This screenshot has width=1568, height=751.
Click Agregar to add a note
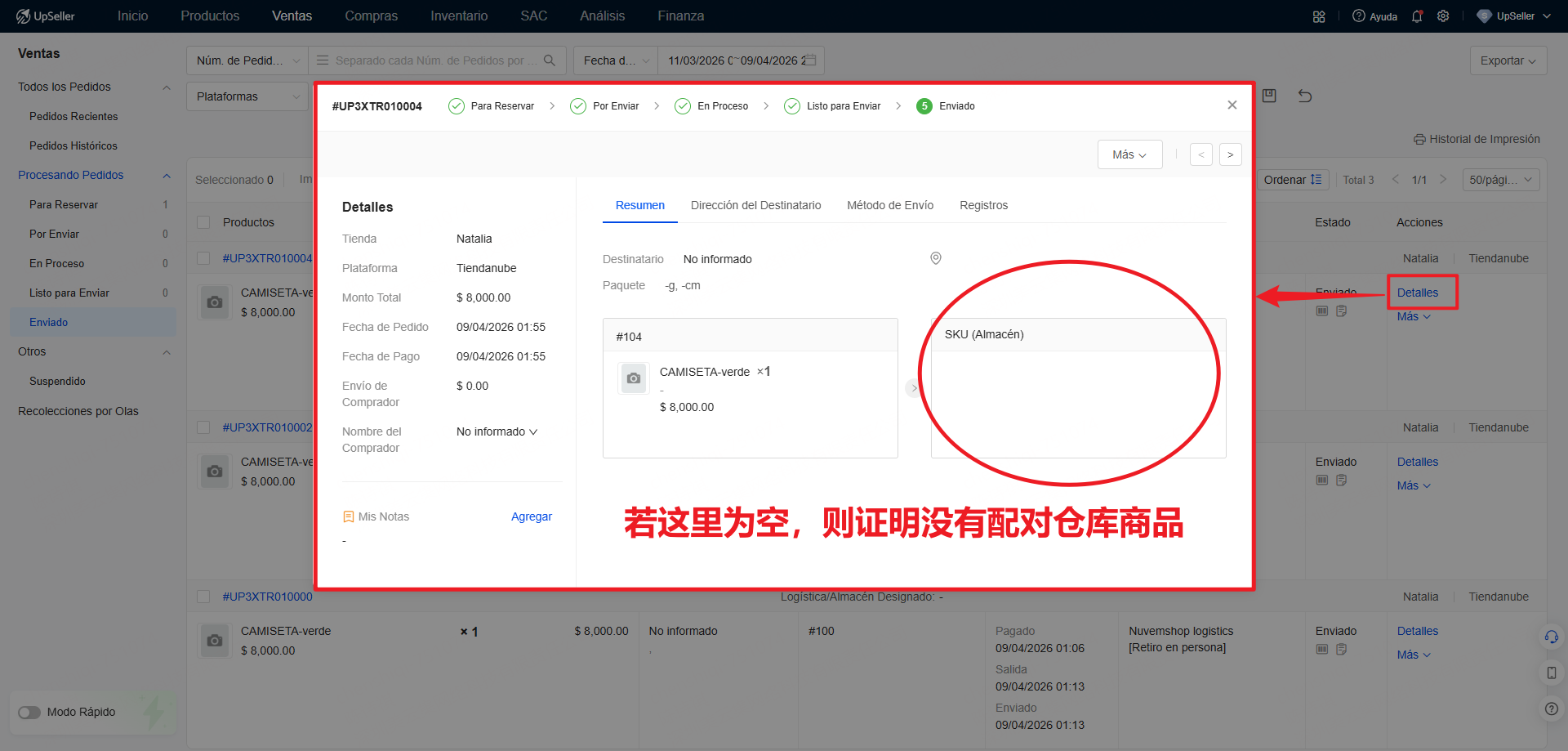(x=531, y=516)
